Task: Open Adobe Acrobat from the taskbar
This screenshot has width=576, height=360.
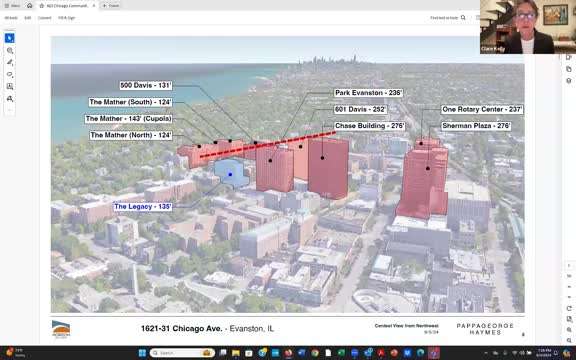Action: tap(381, 353)
